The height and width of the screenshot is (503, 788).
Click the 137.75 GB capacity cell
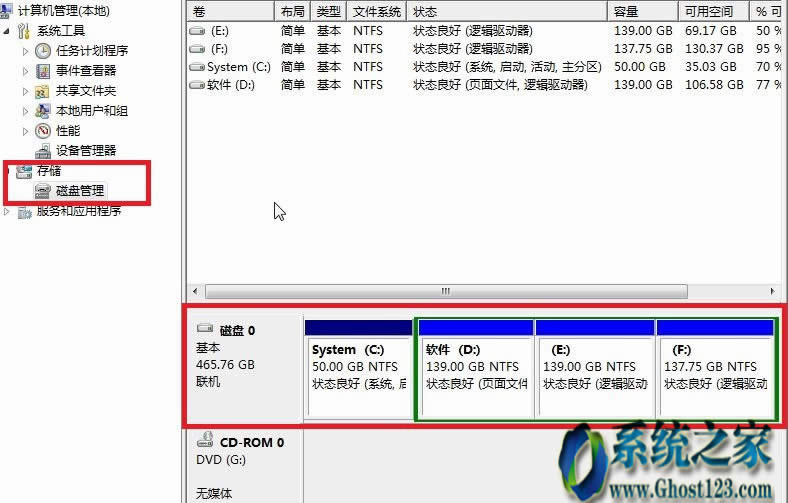(643, 49)
